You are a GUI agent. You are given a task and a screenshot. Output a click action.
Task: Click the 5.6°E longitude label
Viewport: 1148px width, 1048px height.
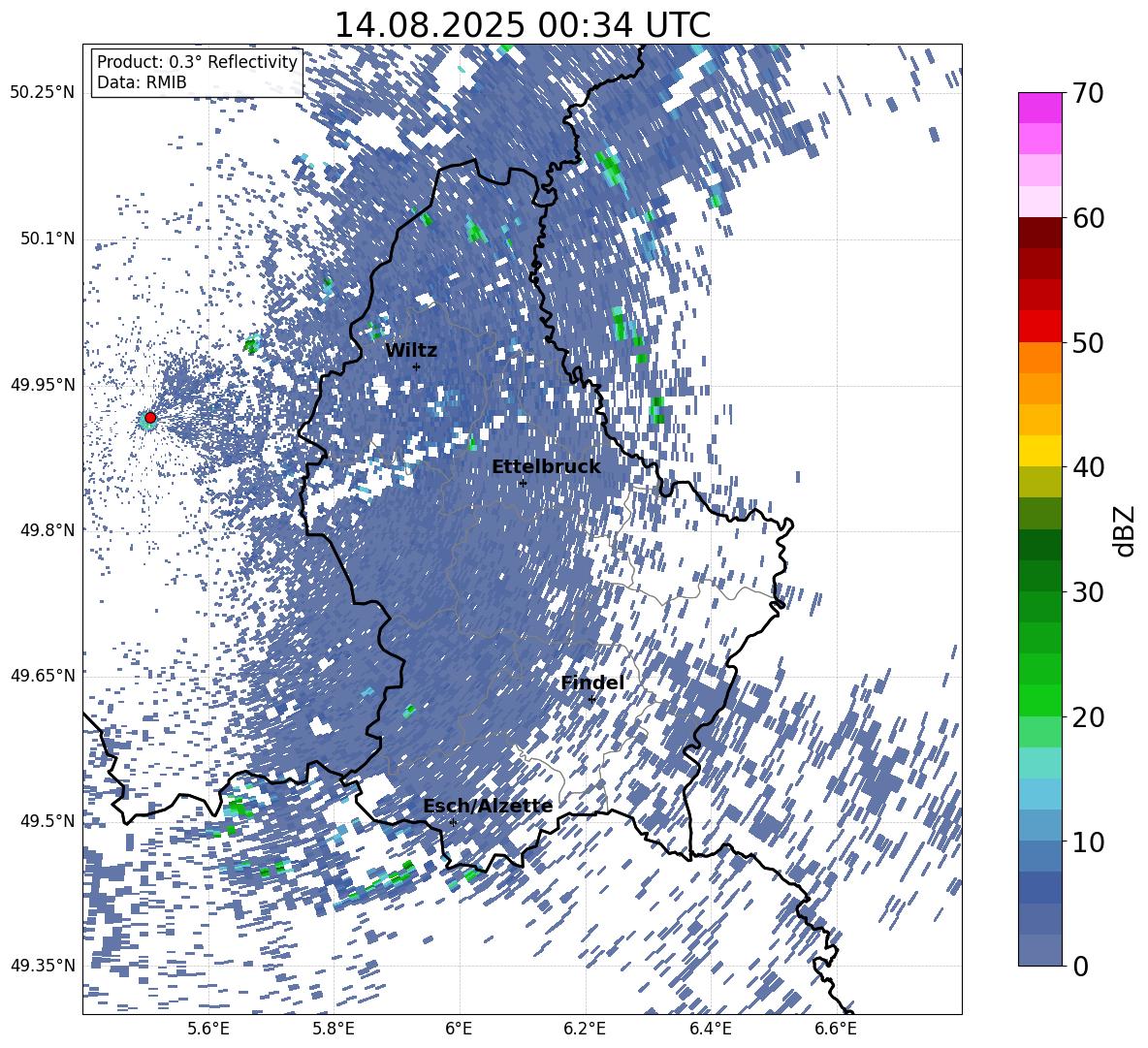click(208, 1029)
